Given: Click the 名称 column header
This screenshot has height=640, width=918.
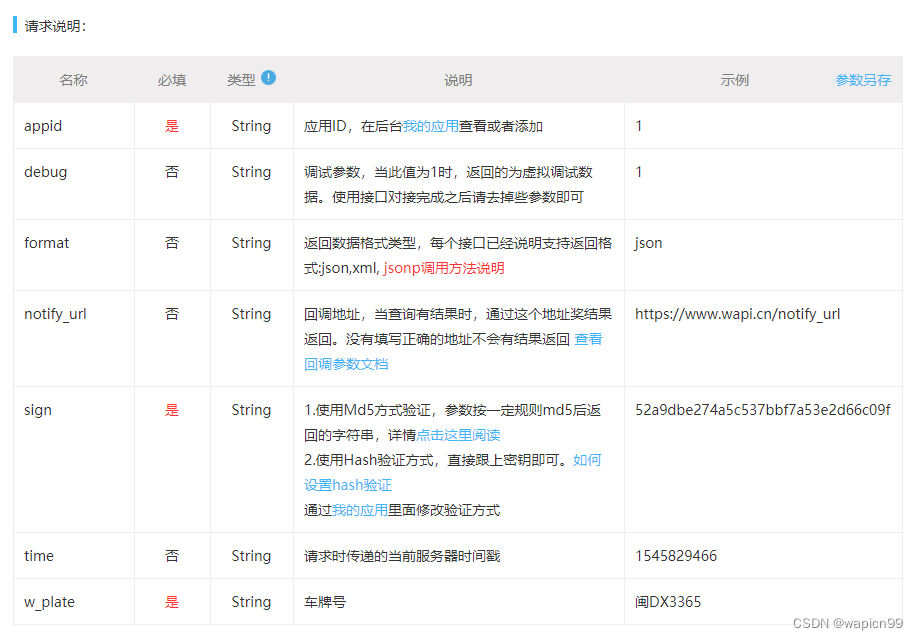Looking at the screenshot, I should pyautogui.click(x=73, y=80).
